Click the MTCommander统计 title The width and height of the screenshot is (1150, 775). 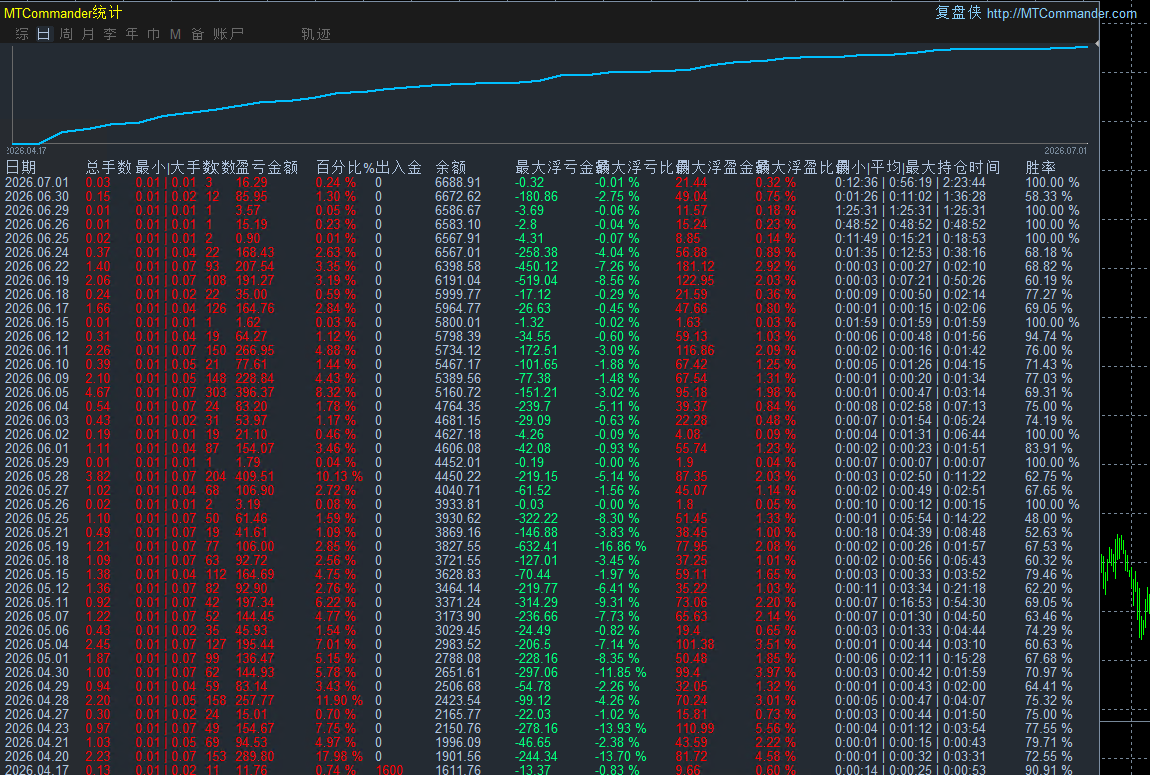click(x=63, y=12)
